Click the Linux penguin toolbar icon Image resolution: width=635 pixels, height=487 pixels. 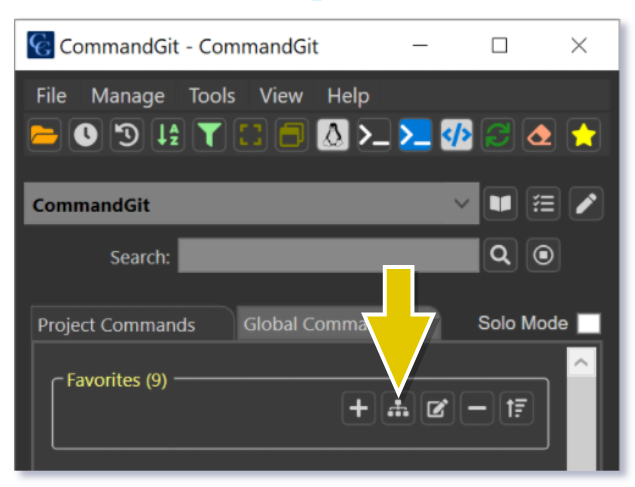pos(332,135)
